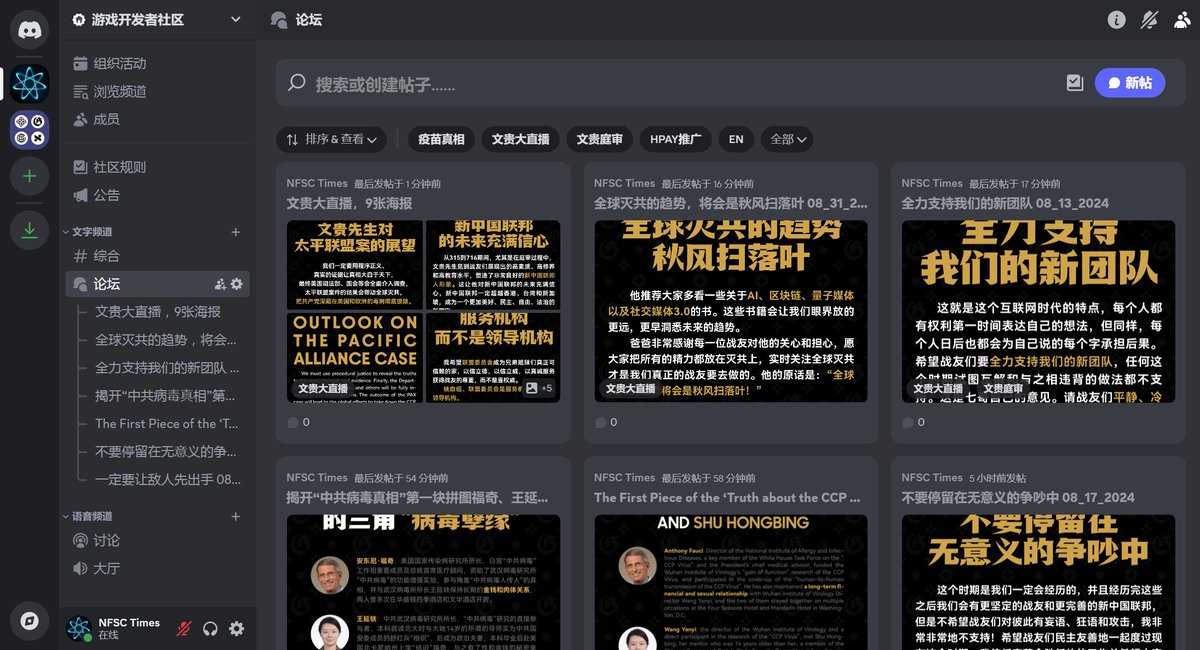
Task: Filter by 疫苗真相 tag
Action: point(441,139)
